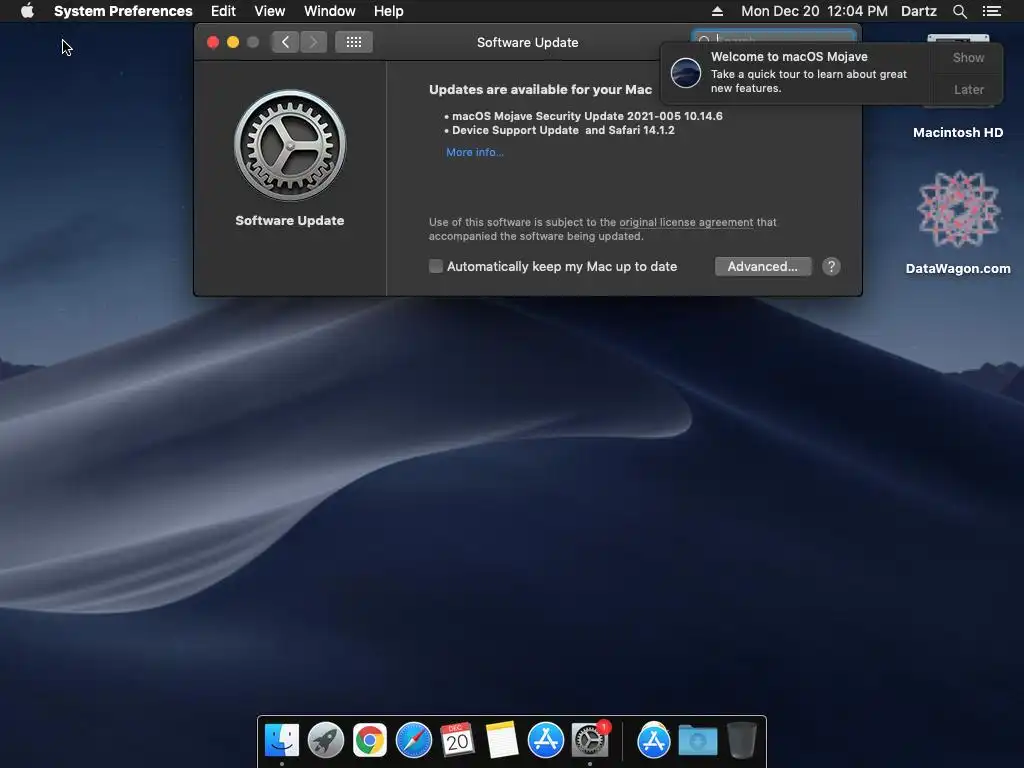Screen dimensions: 1024x768
Task: Open the original license agreement link
Action: tap(686, 222)
